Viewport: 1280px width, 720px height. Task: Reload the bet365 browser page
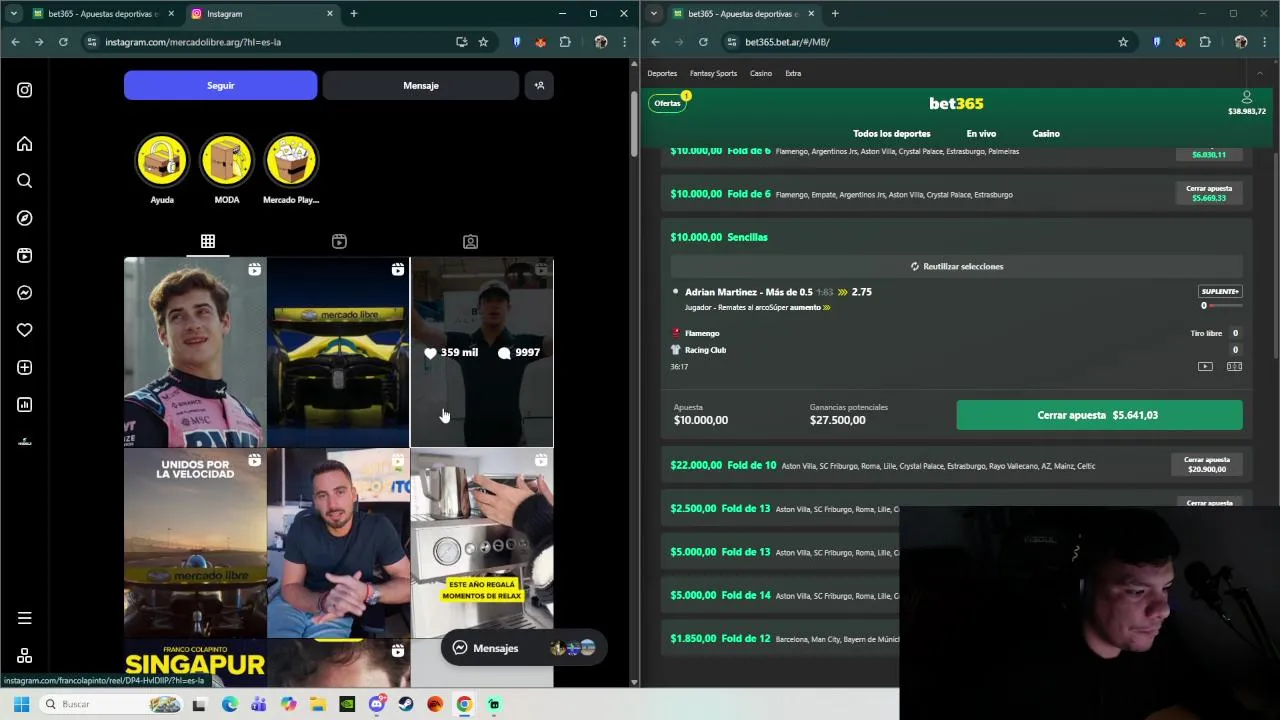click(x=703, y=42)
